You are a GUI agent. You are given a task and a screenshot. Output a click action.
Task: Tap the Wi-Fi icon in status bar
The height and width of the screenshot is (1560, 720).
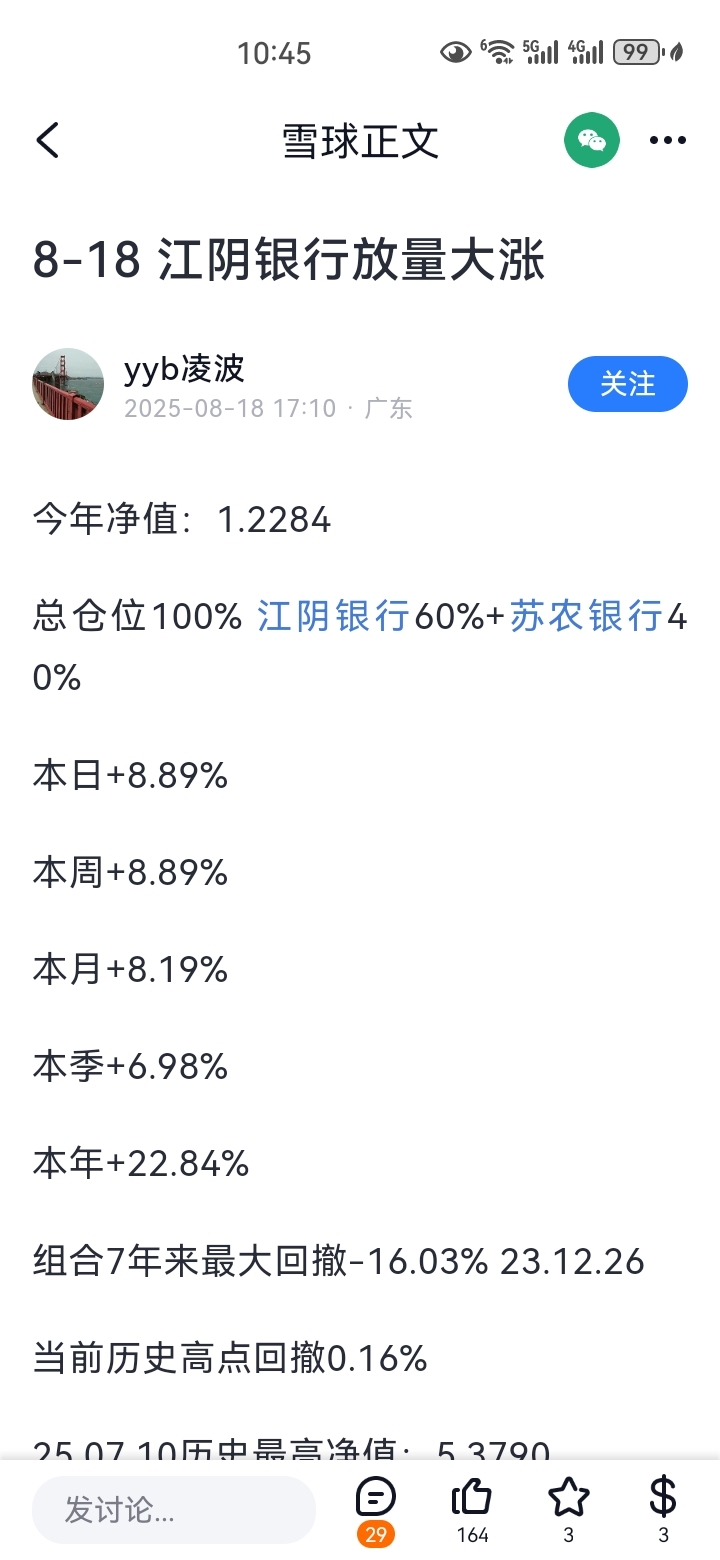pos(497,52)
